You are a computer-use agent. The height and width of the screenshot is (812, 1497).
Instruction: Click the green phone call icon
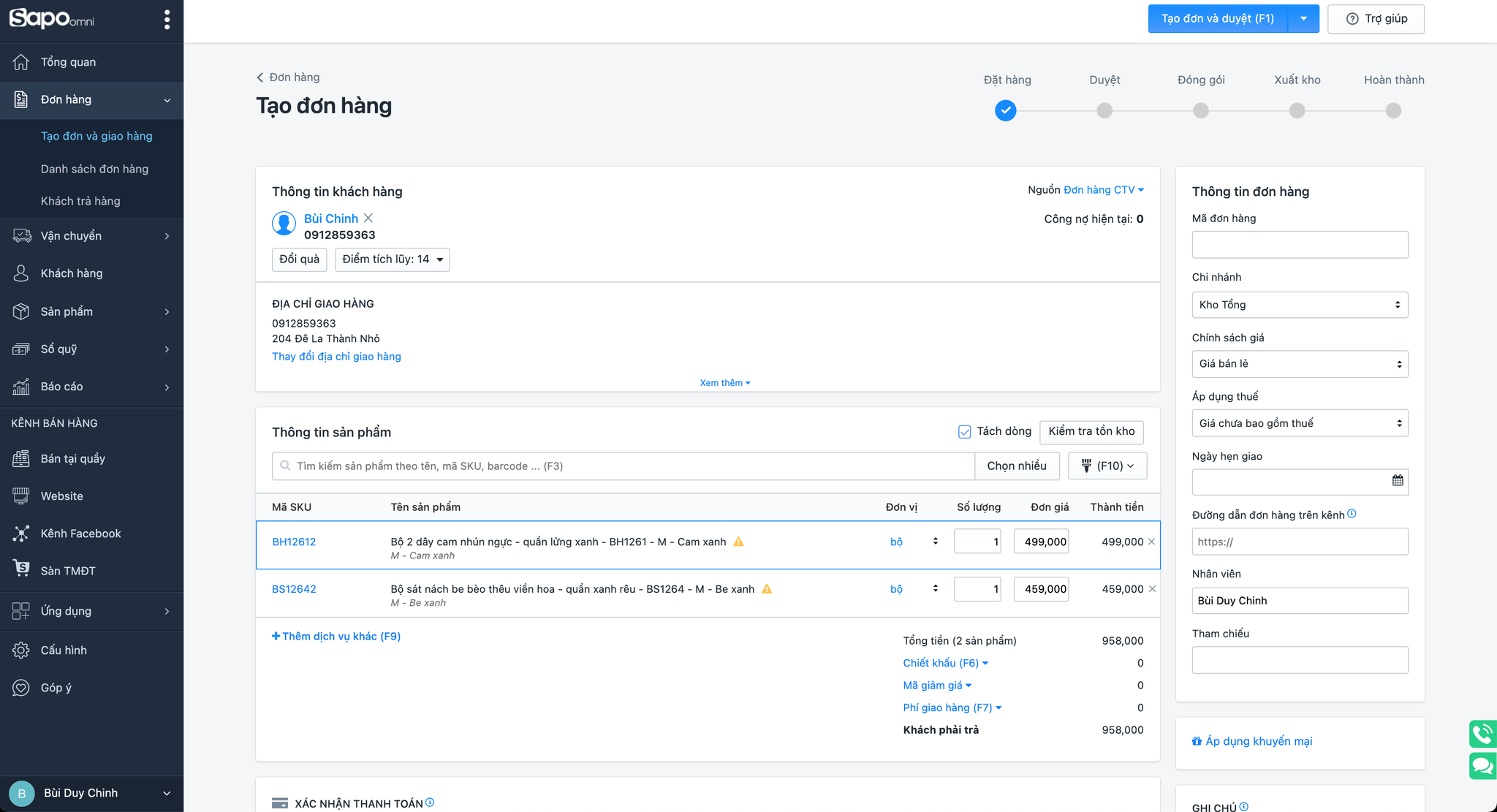[x=1482, y=733]
